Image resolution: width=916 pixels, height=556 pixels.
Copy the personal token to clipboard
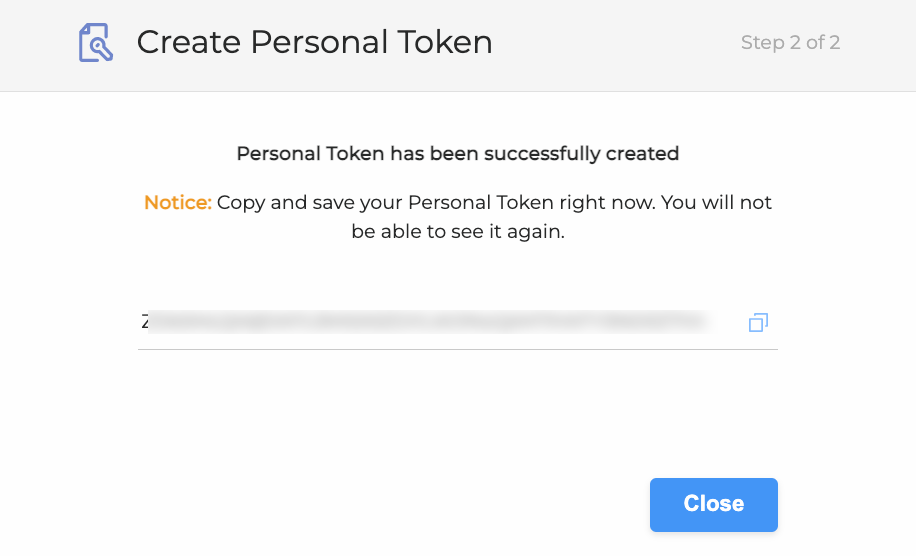[x=758, y=322]
